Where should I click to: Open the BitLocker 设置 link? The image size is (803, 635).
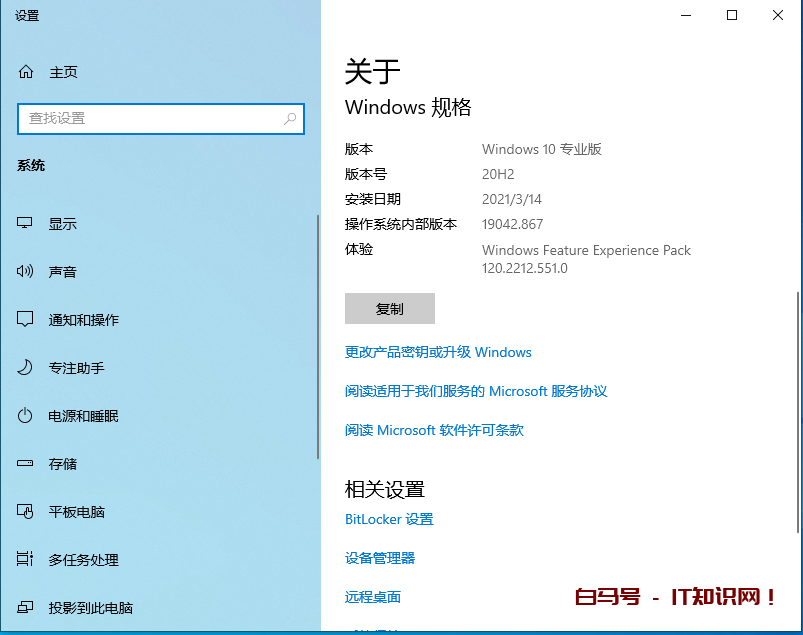point(389,519)
